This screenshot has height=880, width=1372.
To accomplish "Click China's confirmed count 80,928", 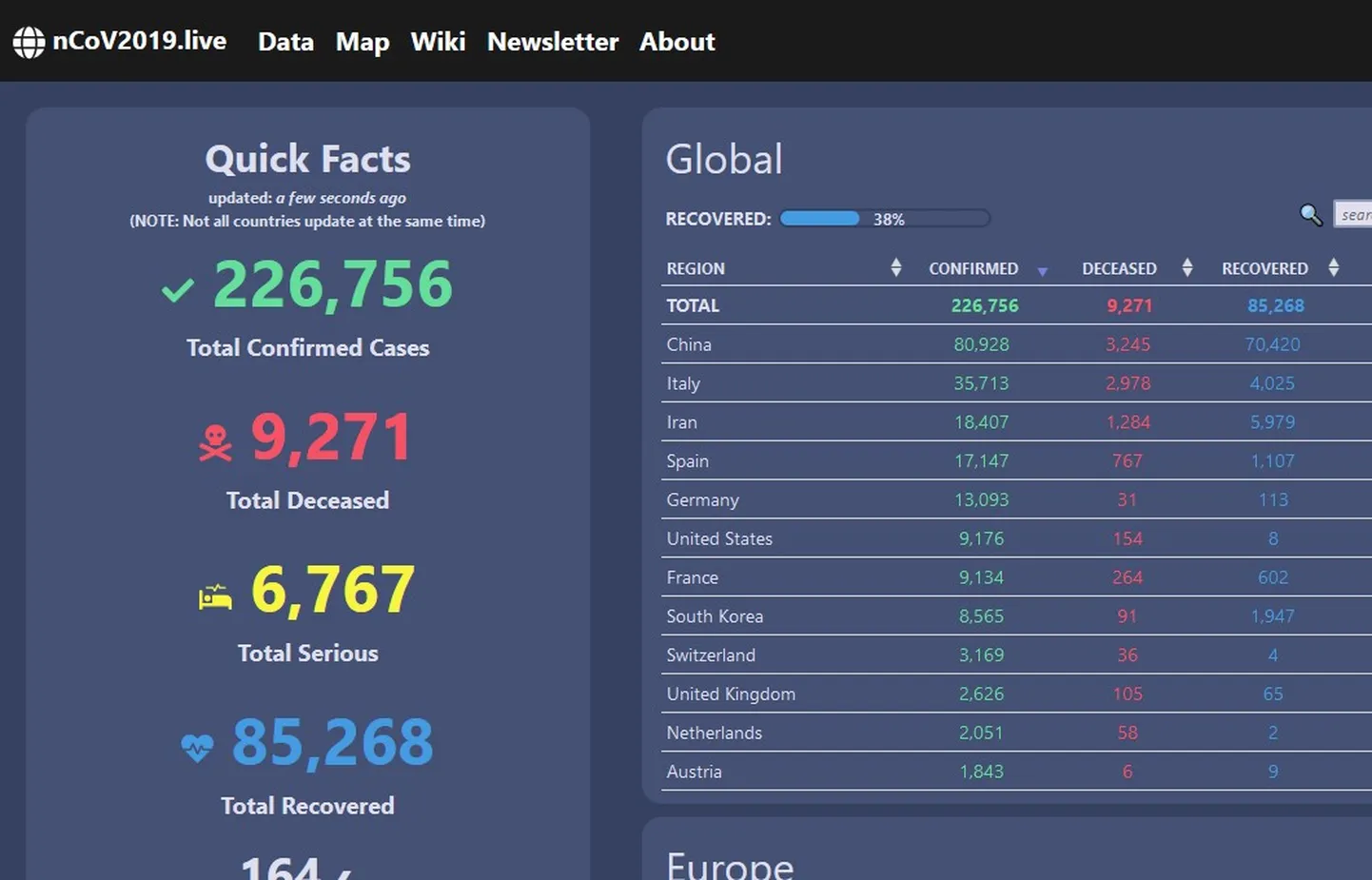I will point(981,344).
